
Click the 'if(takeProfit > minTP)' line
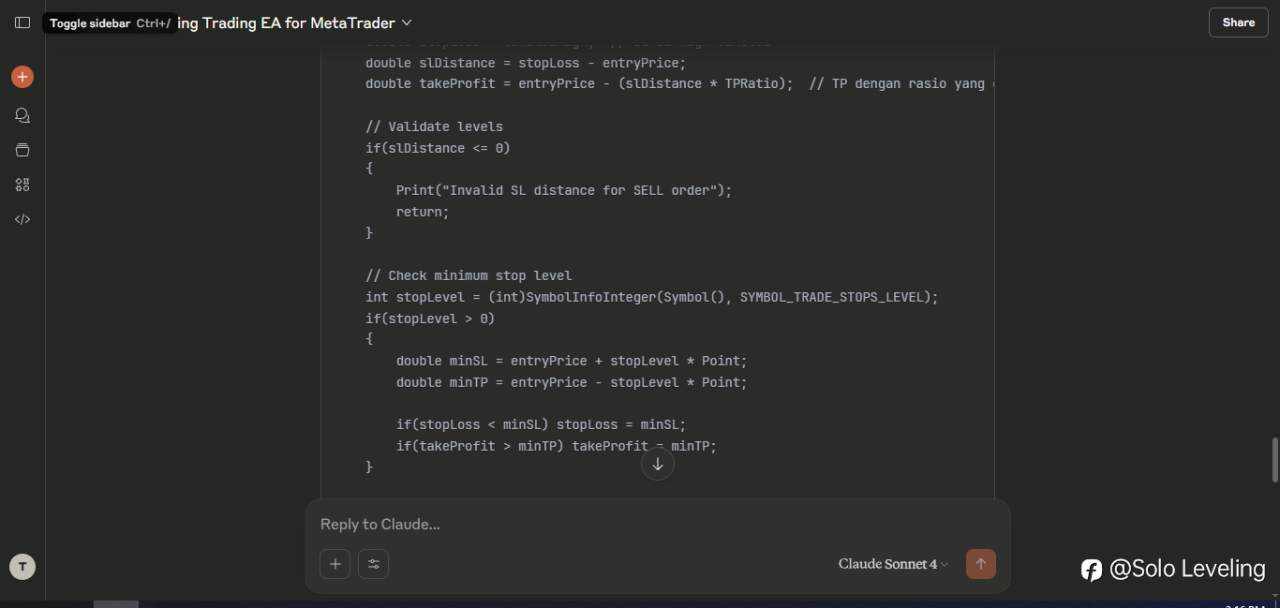556,446
